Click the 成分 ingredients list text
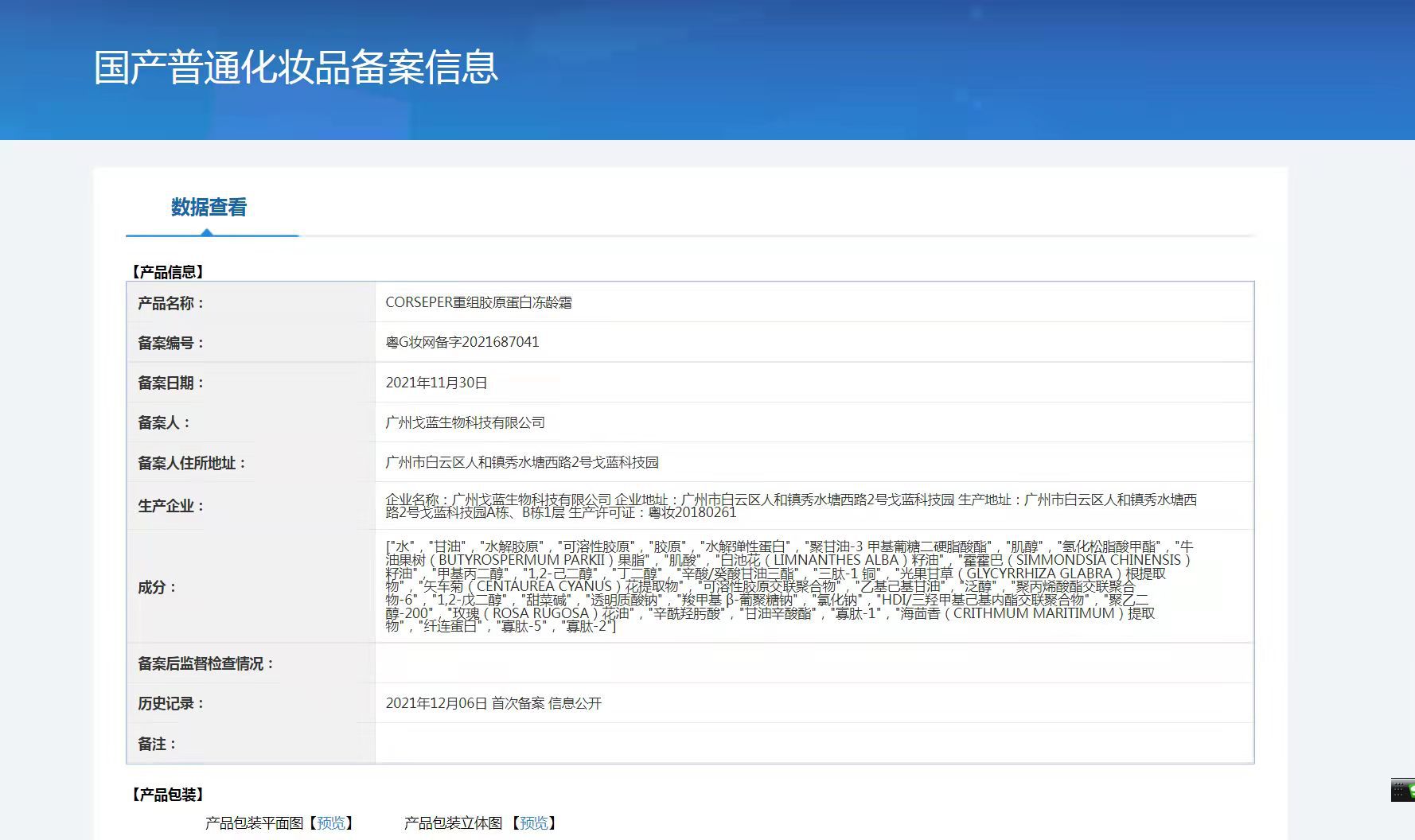 point(789,586)
